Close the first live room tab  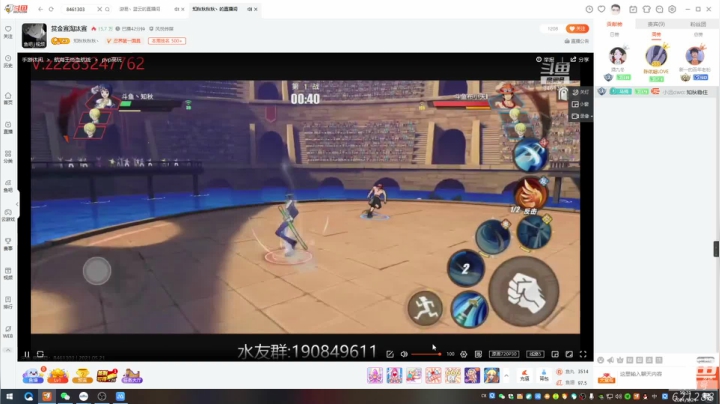click(183, 9)
